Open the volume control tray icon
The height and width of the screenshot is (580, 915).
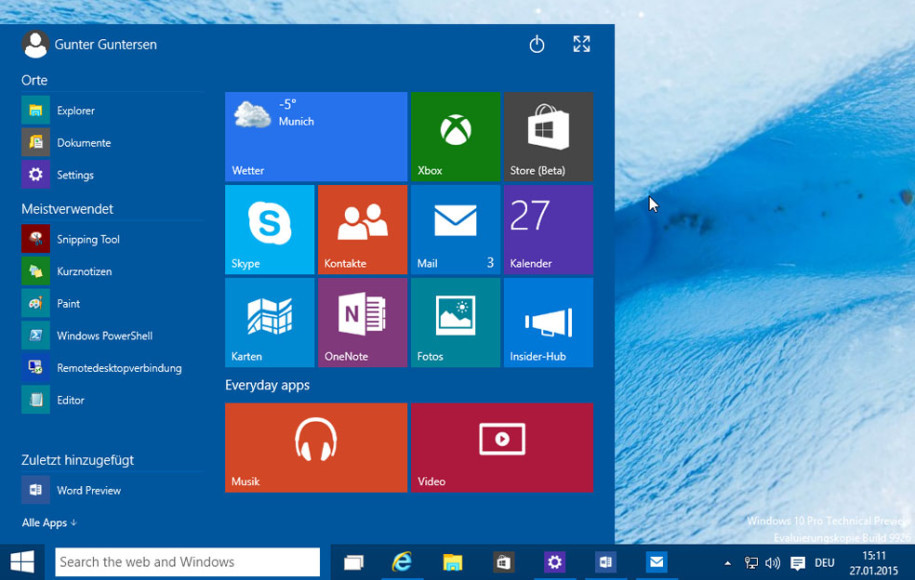(773, 563)
